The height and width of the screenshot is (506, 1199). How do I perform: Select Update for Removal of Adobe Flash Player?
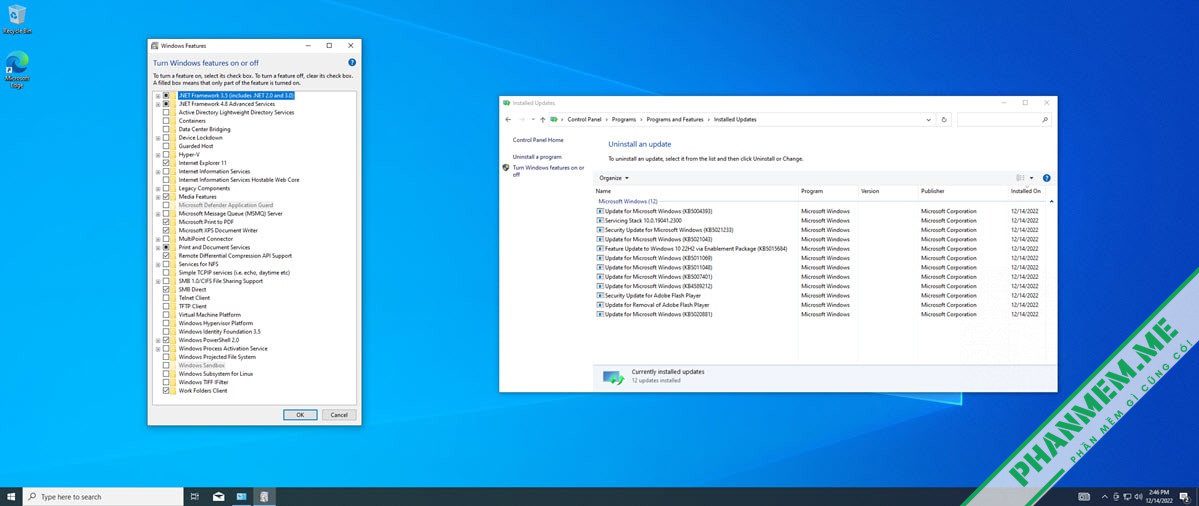818,305
